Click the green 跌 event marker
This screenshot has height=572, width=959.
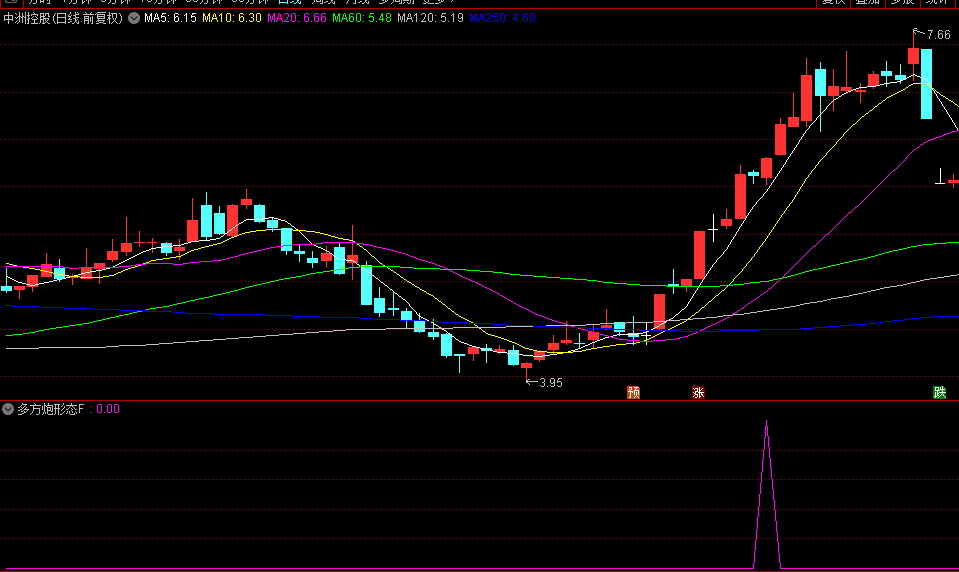click(x=939, y=392)
